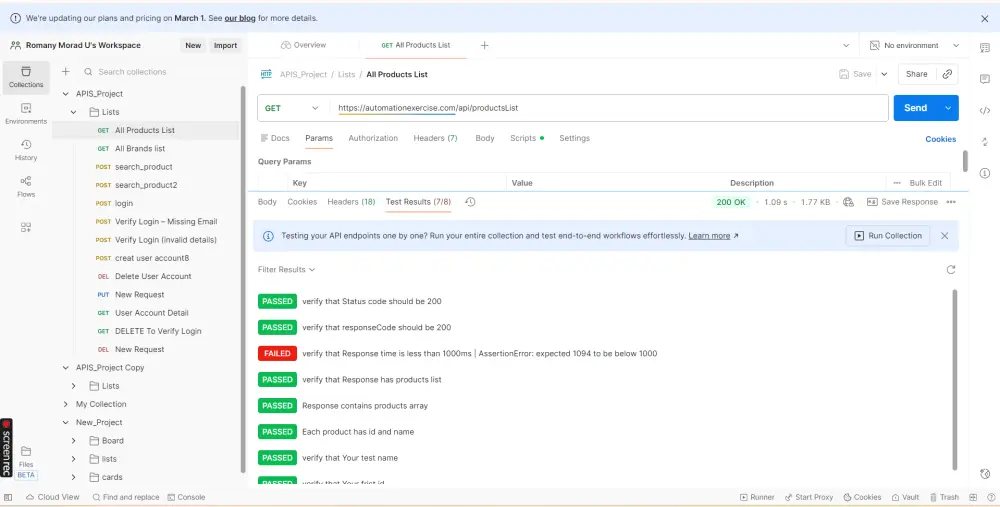Open the request info icon in right sidebar
The height and width of the screenshot is (507, 1000).
click(x=985, y=173)
